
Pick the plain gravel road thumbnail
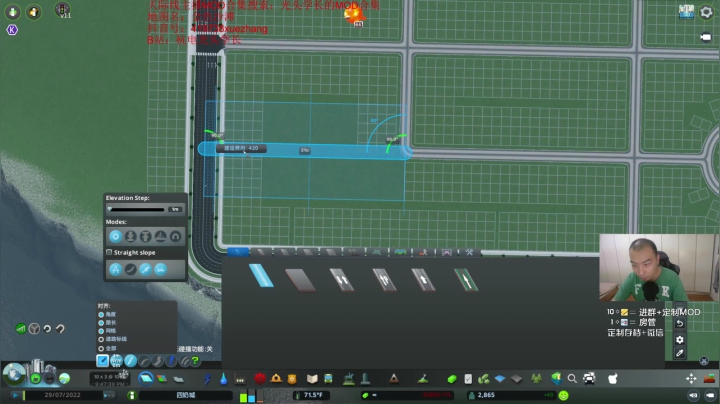tap(300, 280)
